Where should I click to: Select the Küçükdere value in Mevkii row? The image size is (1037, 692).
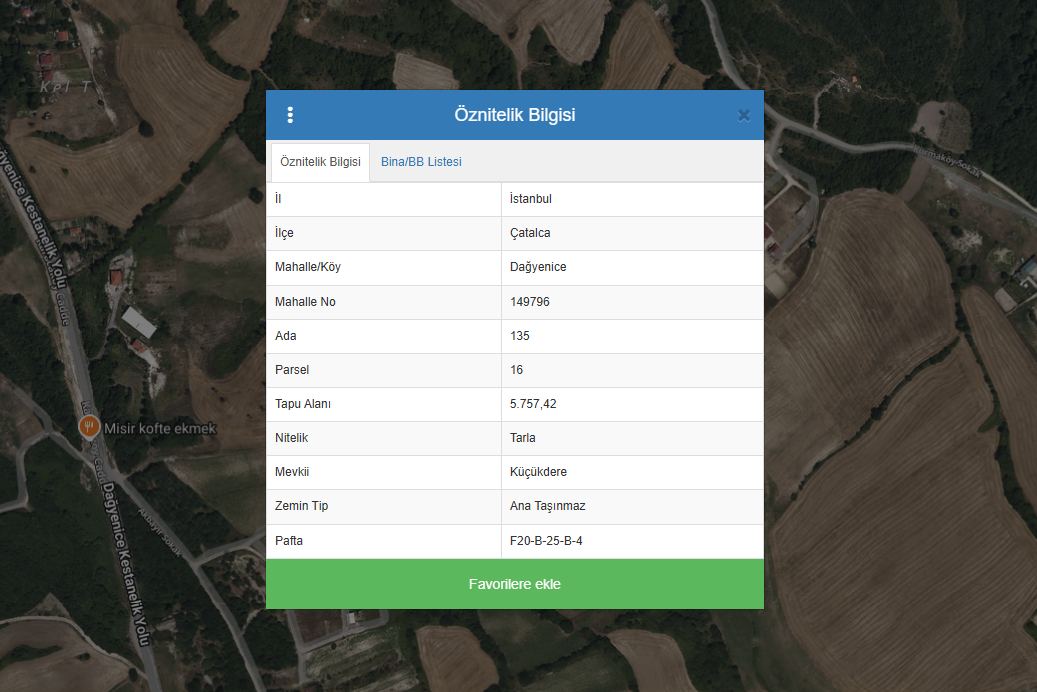(538, 472)
